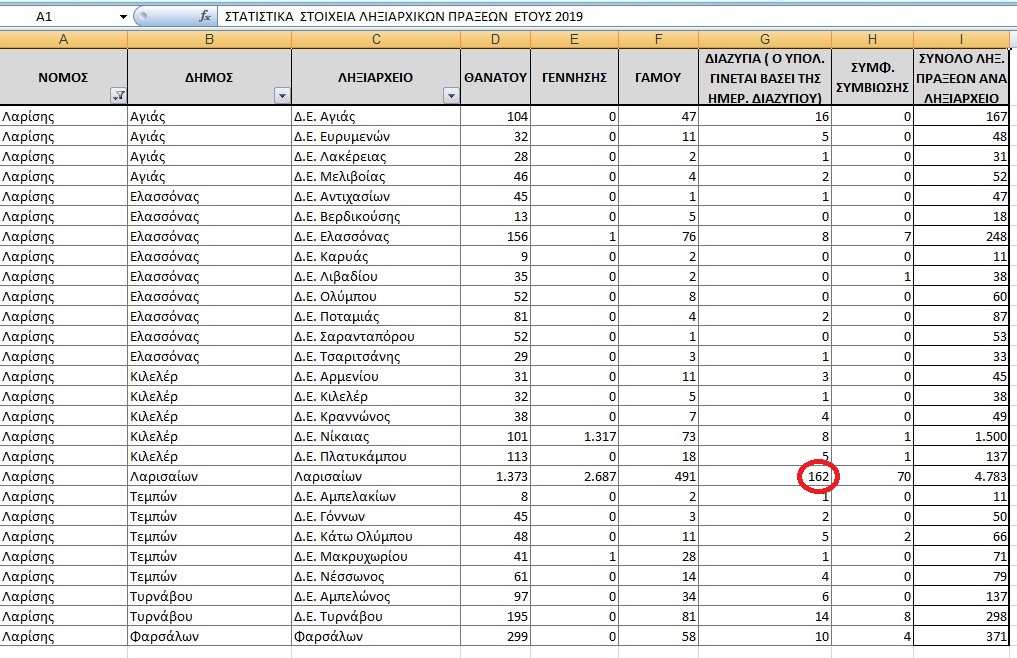The width and height of the screenshot is (1017, 658).
Task: Click the formula bar text field
Action: 616,16
